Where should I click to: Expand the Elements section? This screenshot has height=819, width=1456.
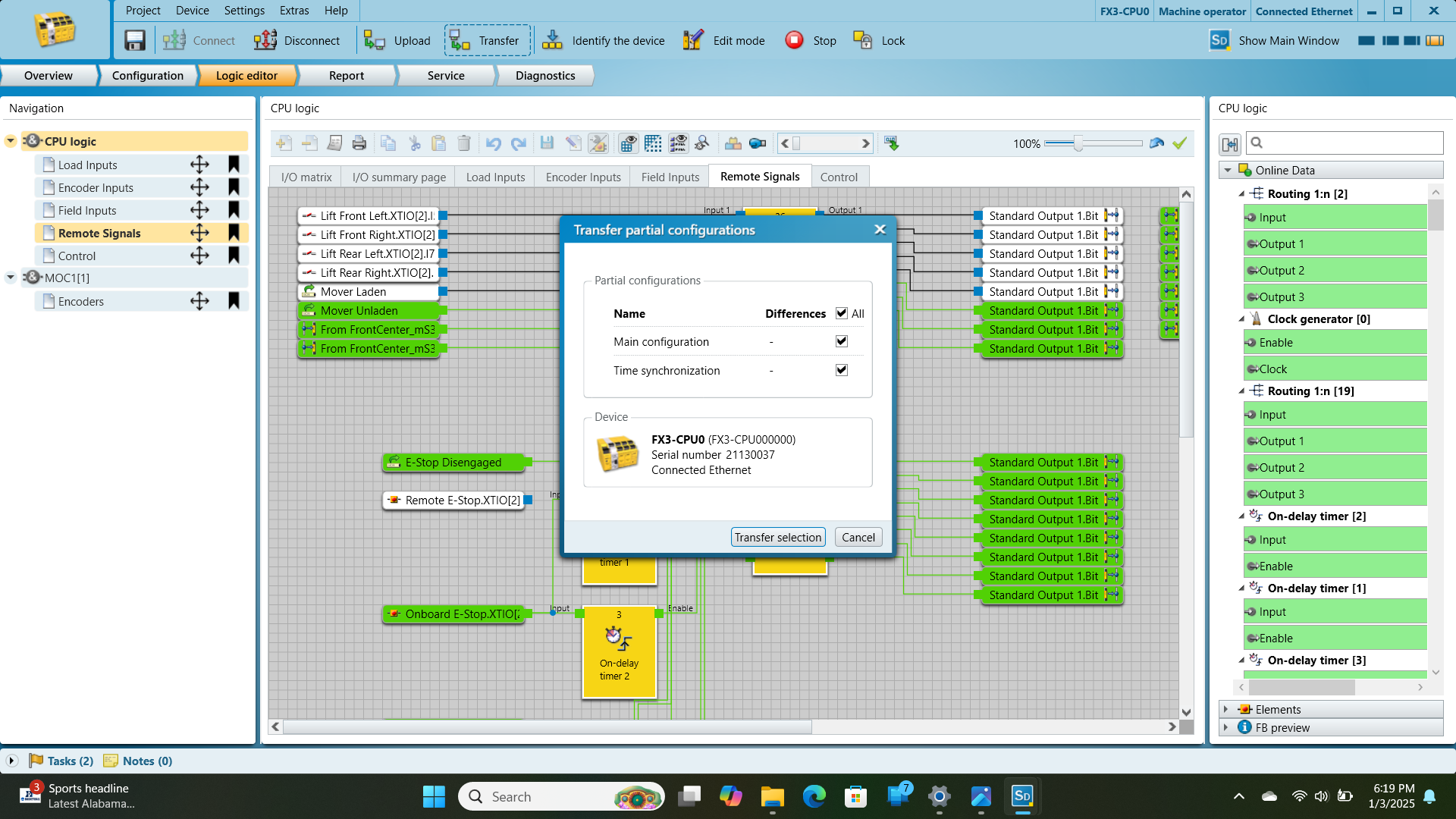tap(1226, 710)
